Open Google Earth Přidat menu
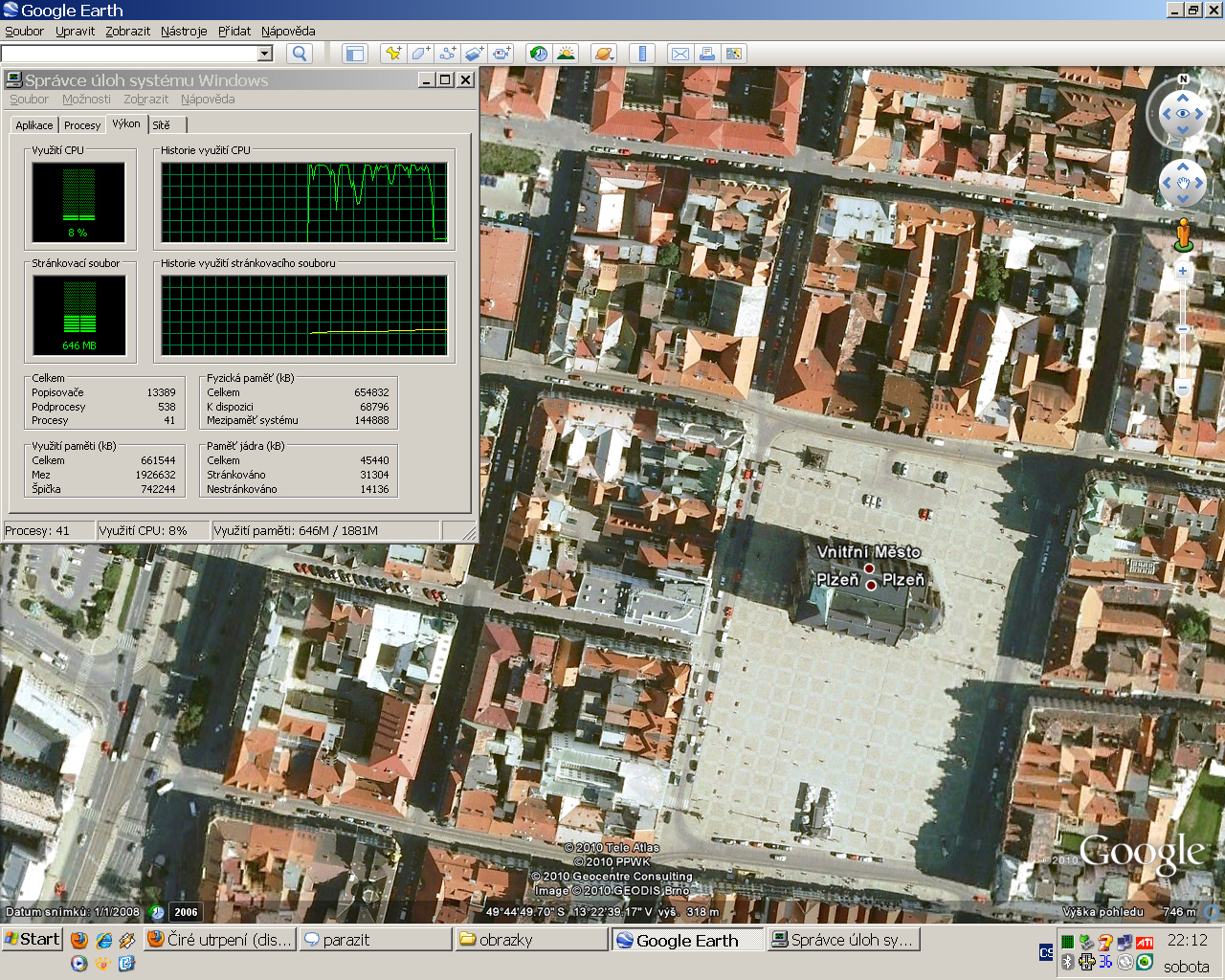The image size is (1225, 980). coord(234,31)
